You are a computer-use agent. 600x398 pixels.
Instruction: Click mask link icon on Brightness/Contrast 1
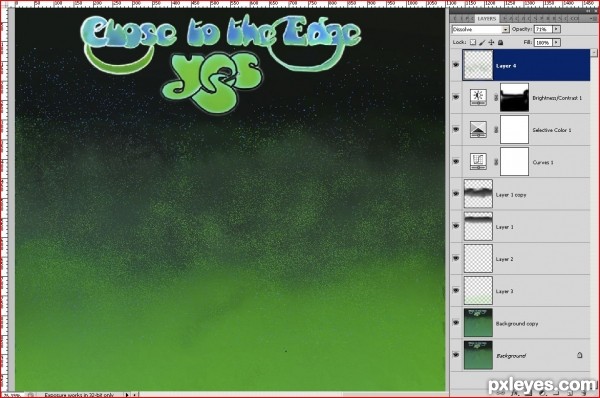tap(496, 98)
